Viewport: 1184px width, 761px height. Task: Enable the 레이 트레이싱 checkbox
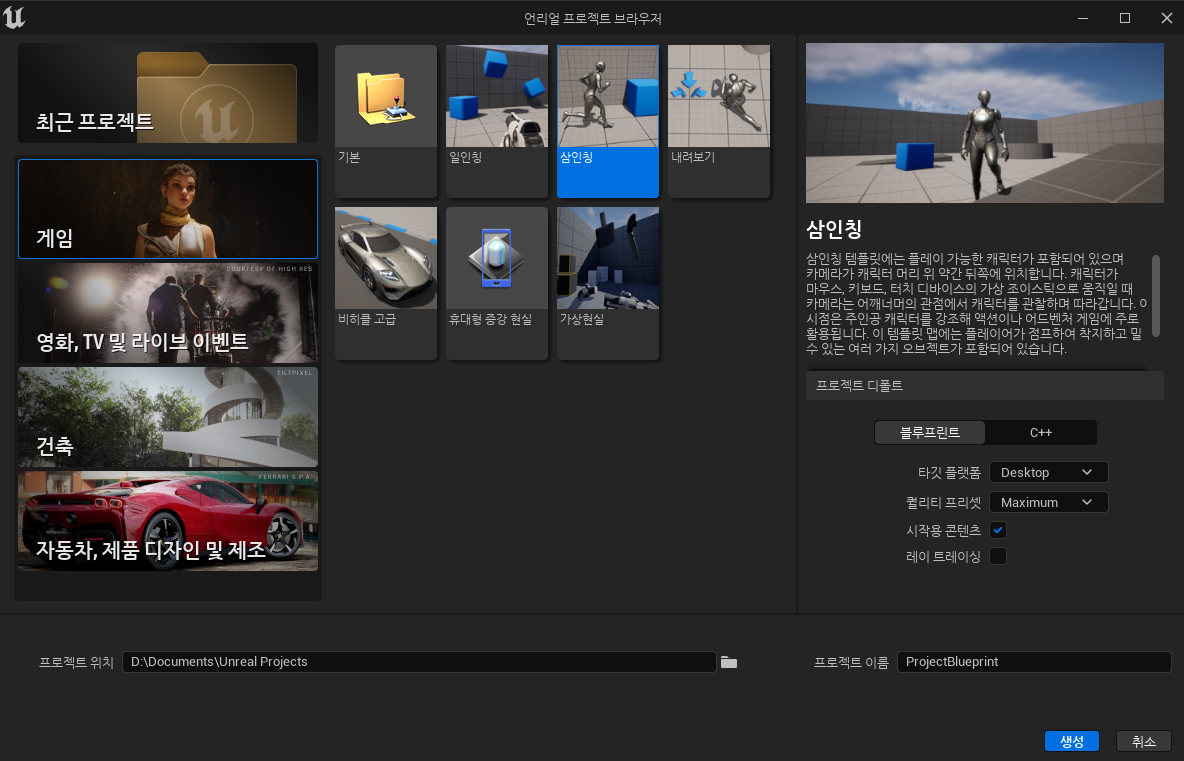[x=998, y=556]
